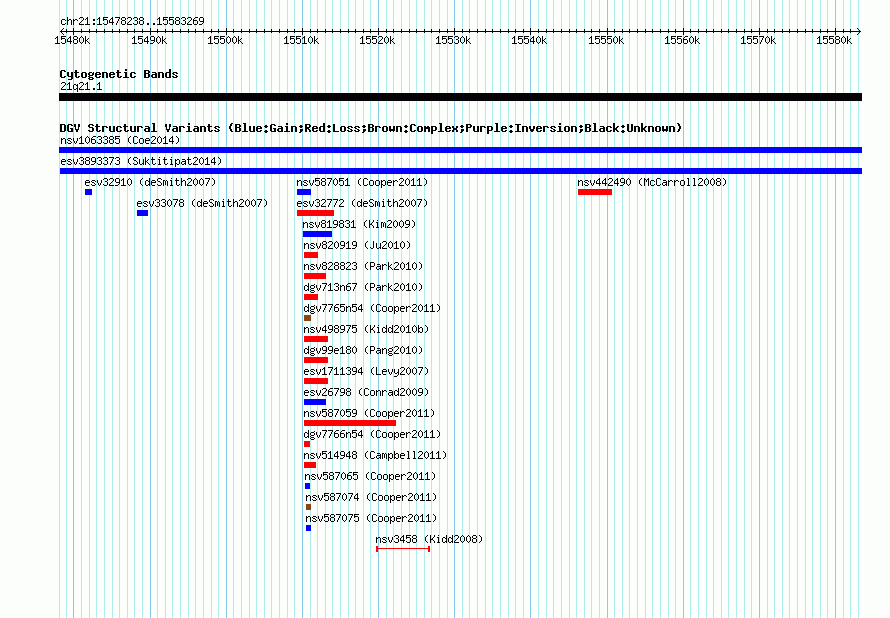
Task: Select long red nsv587059 loss bar
Action: tap(350, 423)
